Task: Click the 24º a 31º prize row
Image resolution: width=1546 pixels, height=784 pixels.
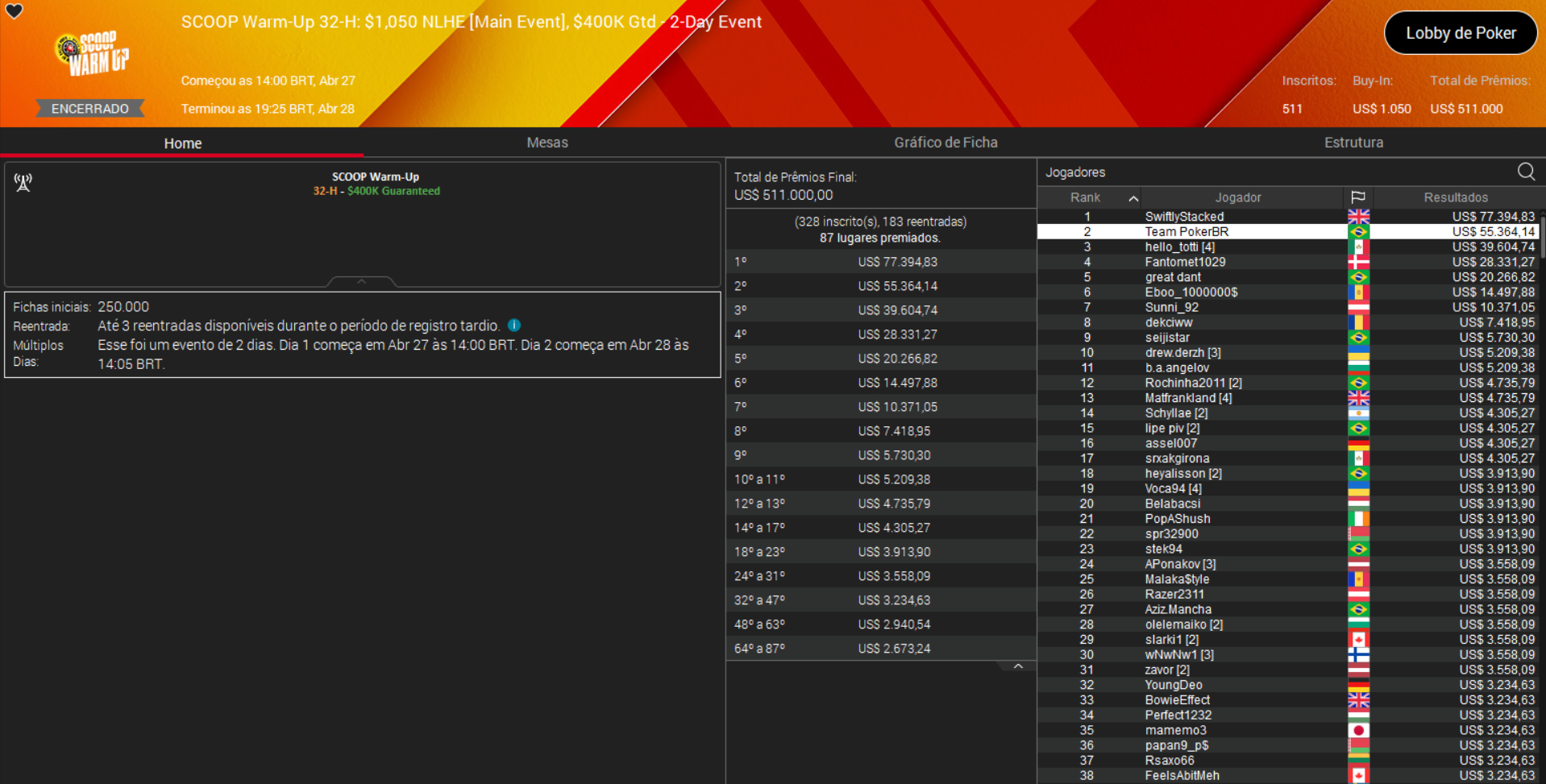Action: pos(881,576)
